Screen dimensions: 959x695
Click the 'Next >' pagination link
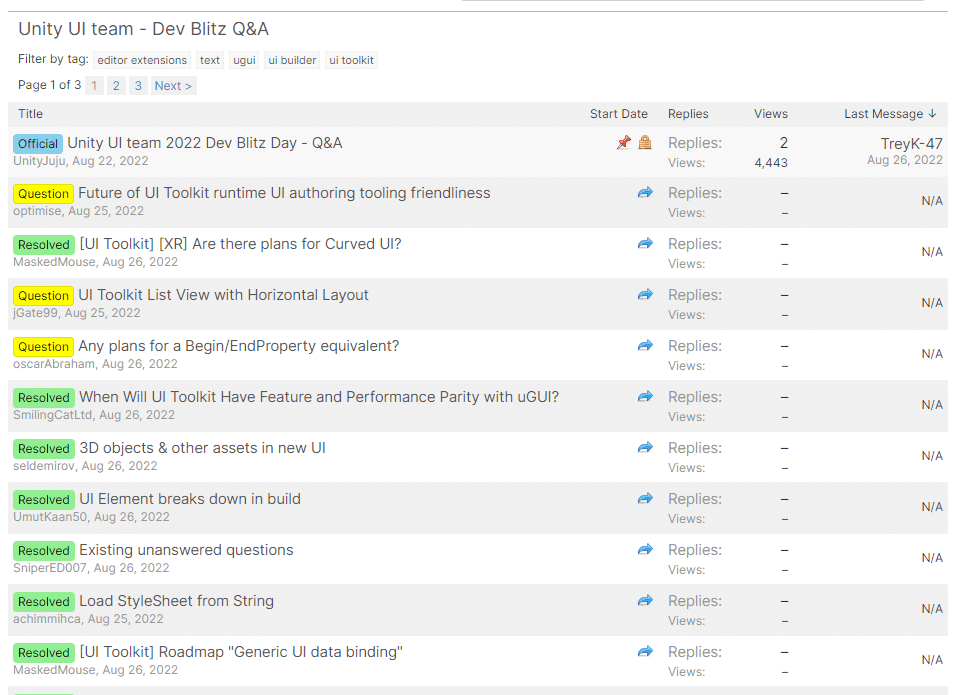173,86
